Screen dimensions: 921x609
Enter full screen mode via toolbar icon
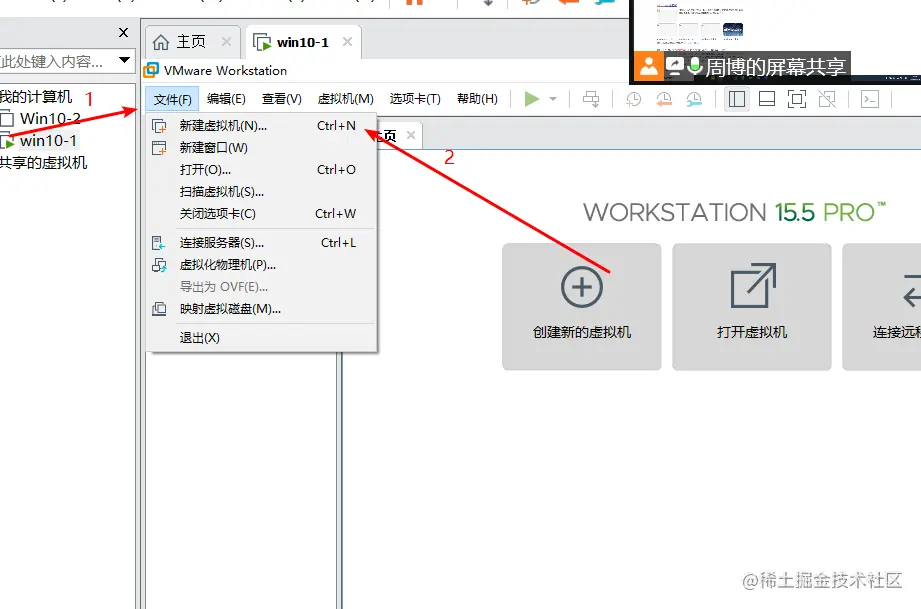coord(796,99)
